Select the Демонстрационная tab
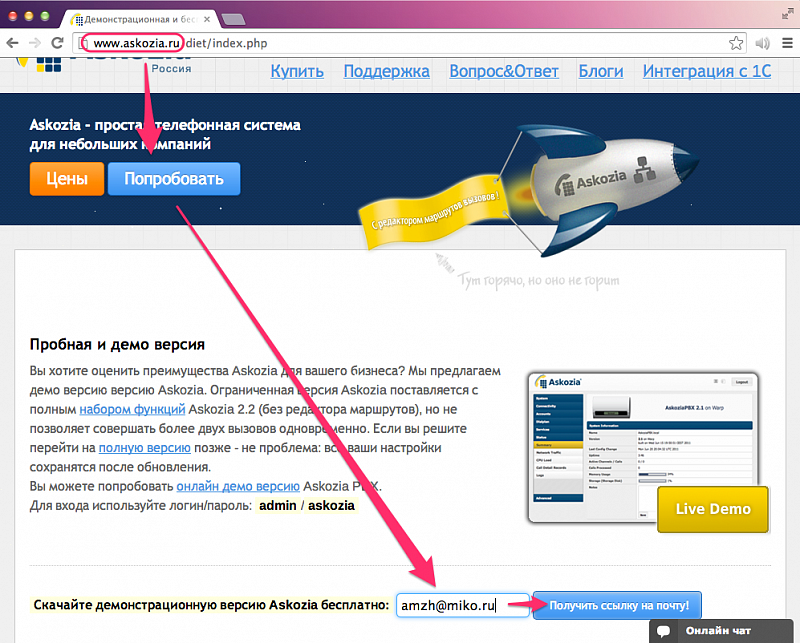 (141, 19)
